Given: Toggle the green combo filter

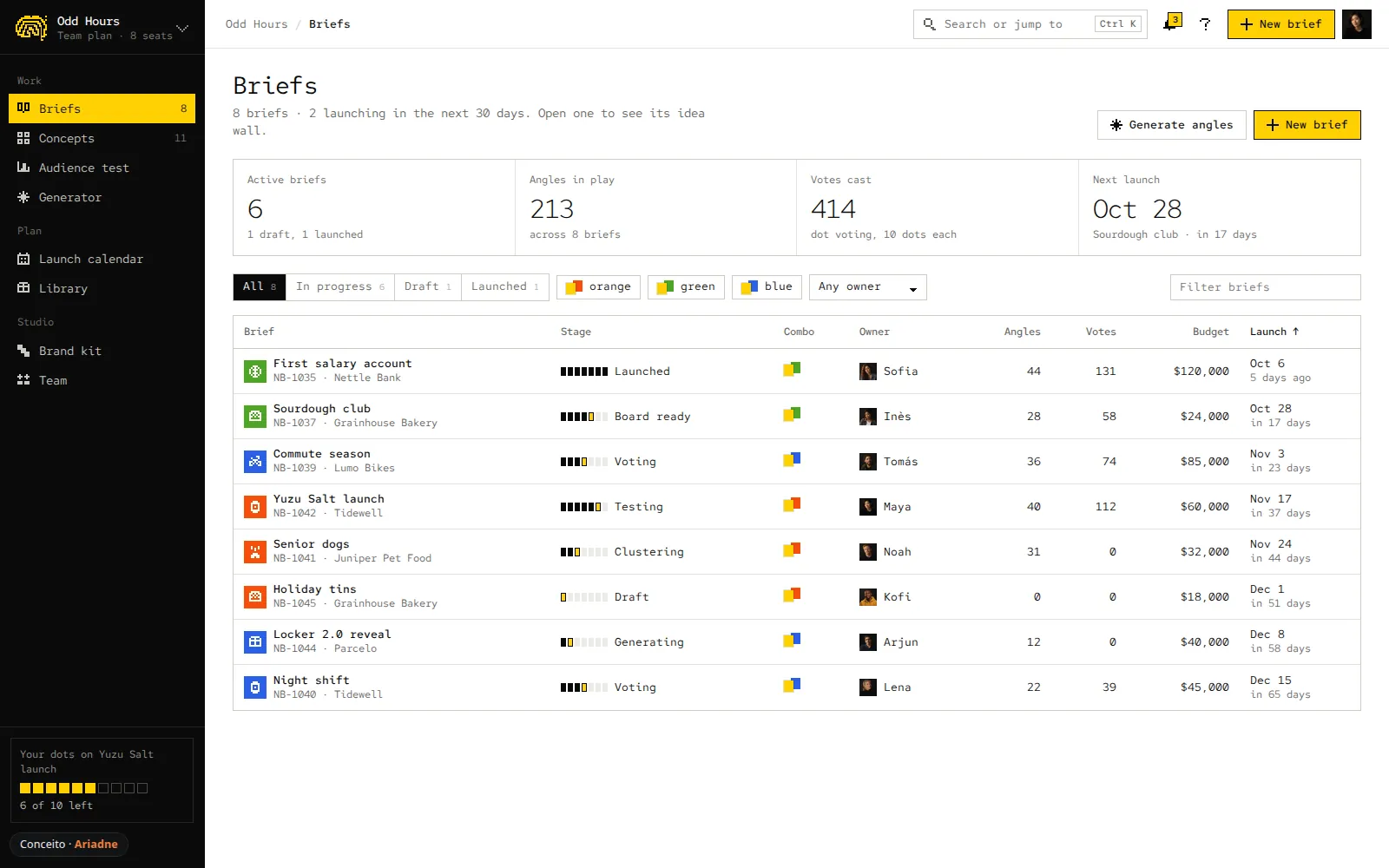Looking at the screenshot, I should [686, 286].
